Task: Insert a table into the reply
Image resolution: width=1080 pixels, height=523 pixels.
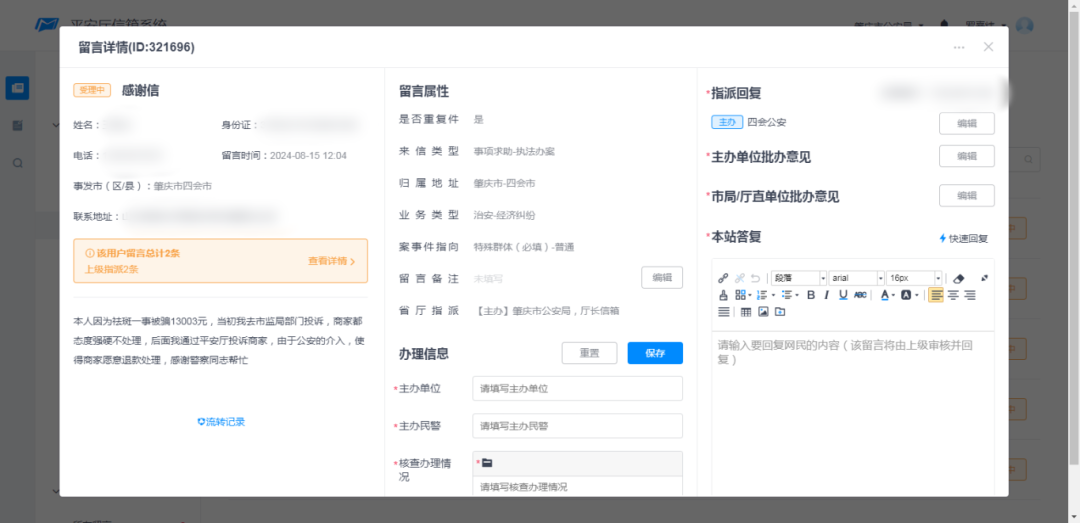Action: [x=746, y=312]
